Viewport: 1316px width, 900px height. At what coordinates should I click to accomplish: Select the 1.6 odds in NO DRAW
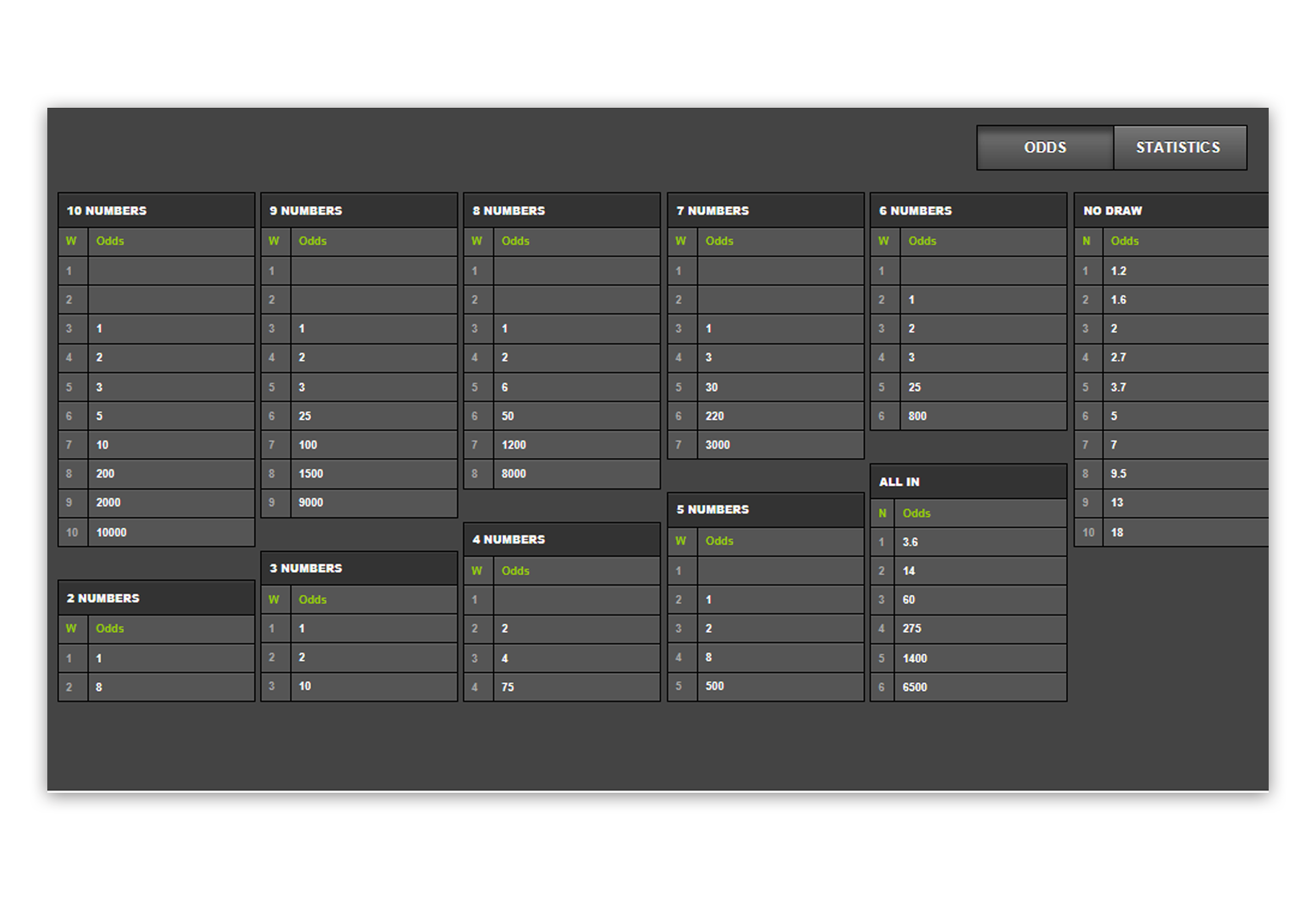1186,300
